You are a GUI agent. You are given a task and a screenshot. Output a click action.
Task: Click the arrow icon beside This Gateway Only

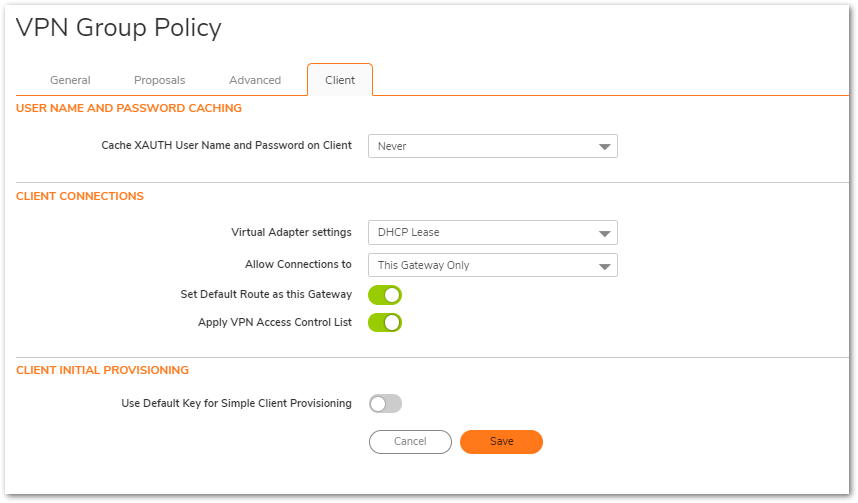(604, 266)
